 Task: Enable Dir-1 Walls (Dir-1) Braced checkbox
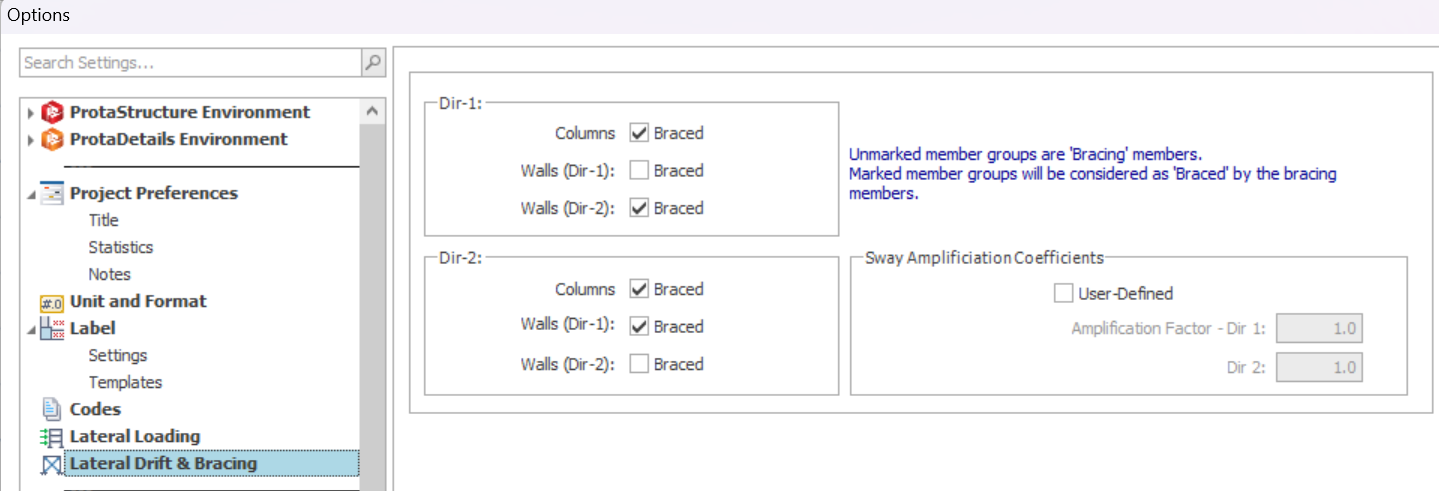pyautogui.click(x=639, y=171)
